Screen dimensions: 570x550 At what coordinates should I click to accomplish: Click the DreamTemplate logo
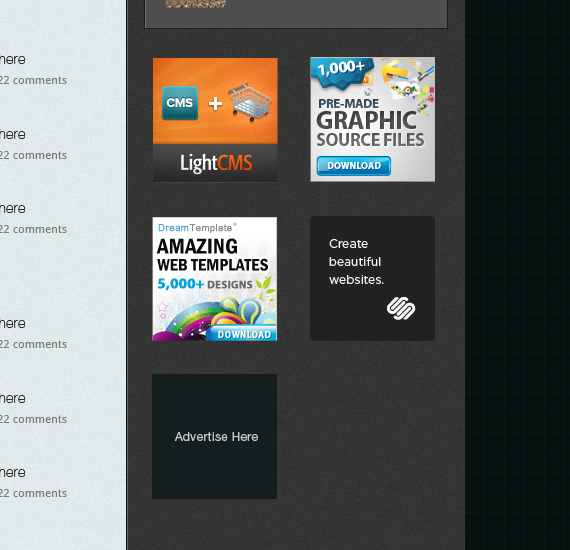pos(197,228)
